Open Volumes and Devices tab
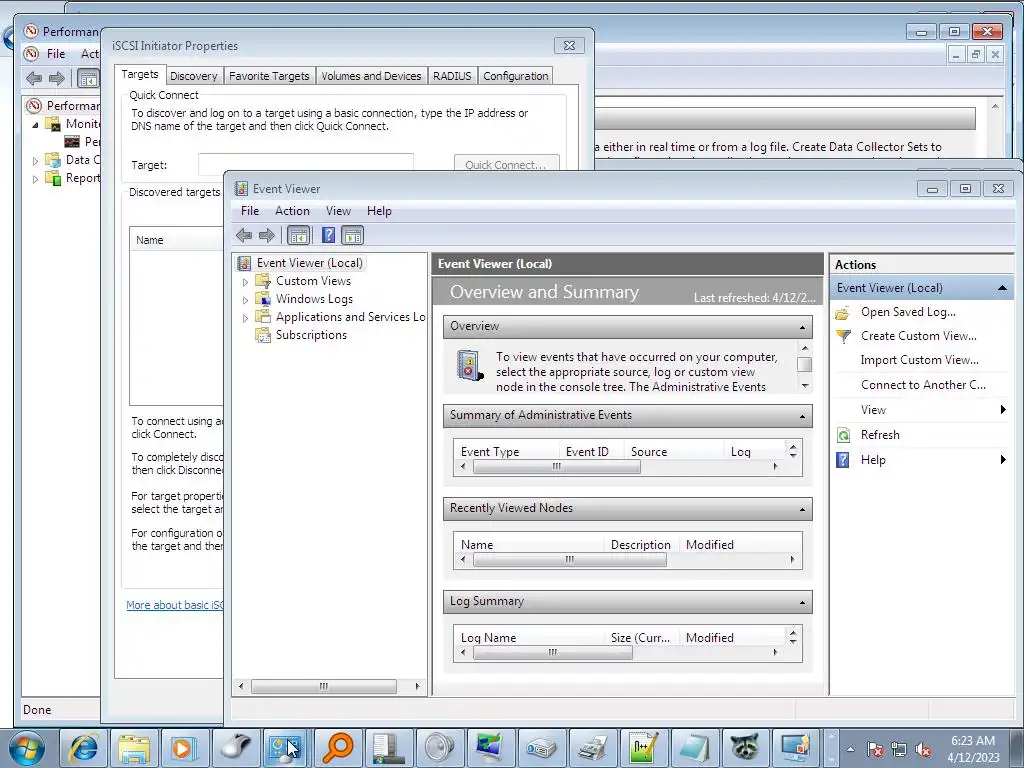The width and height of the screenshot is (1024, 768). coord(371,76)
